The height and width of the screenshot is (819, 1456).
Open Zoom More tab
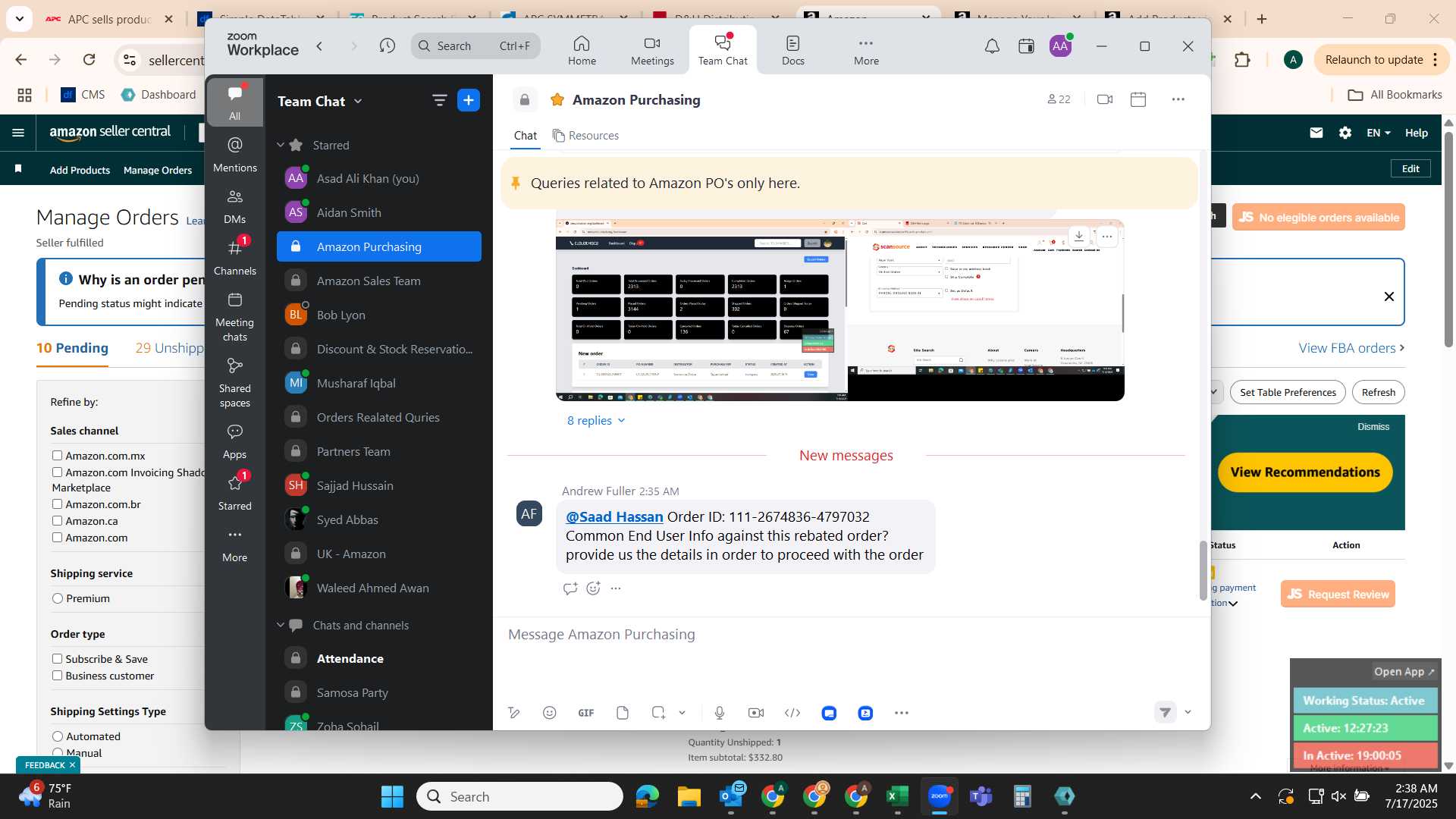tap(866, 50)
